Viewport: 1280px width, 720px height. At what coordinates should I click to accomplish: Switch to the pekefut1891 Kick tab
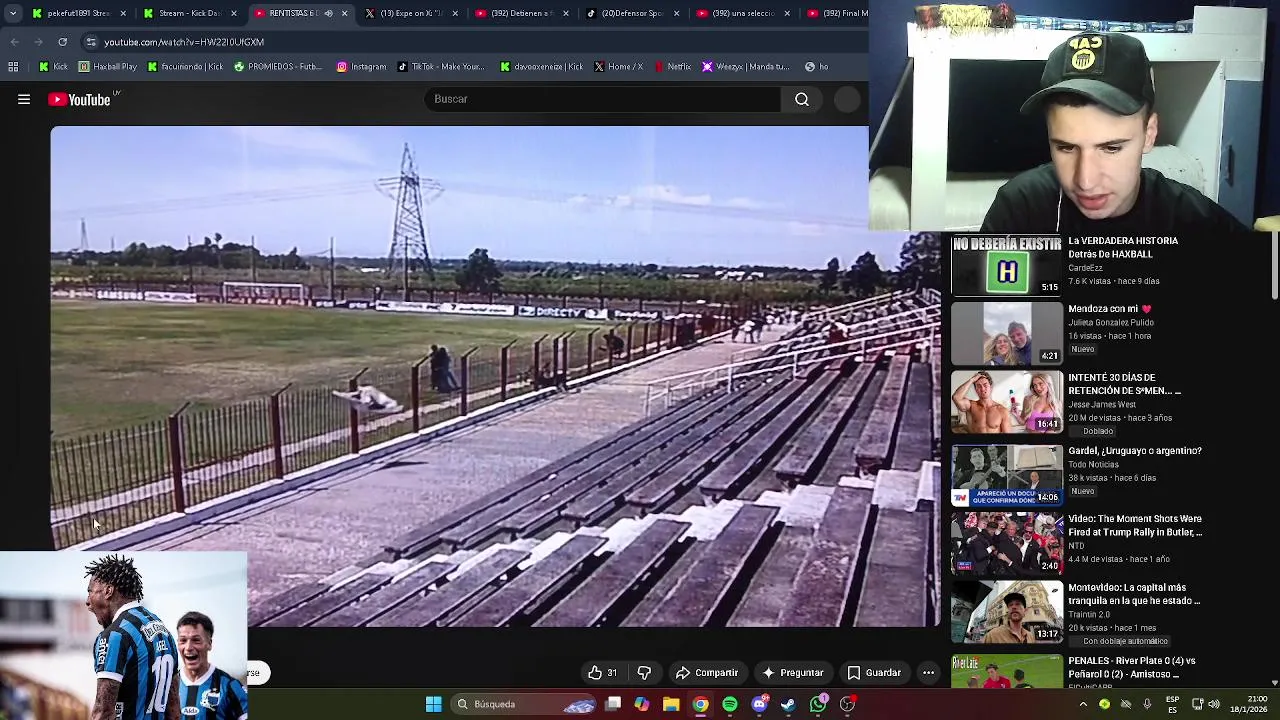click(x=78, y=14)
